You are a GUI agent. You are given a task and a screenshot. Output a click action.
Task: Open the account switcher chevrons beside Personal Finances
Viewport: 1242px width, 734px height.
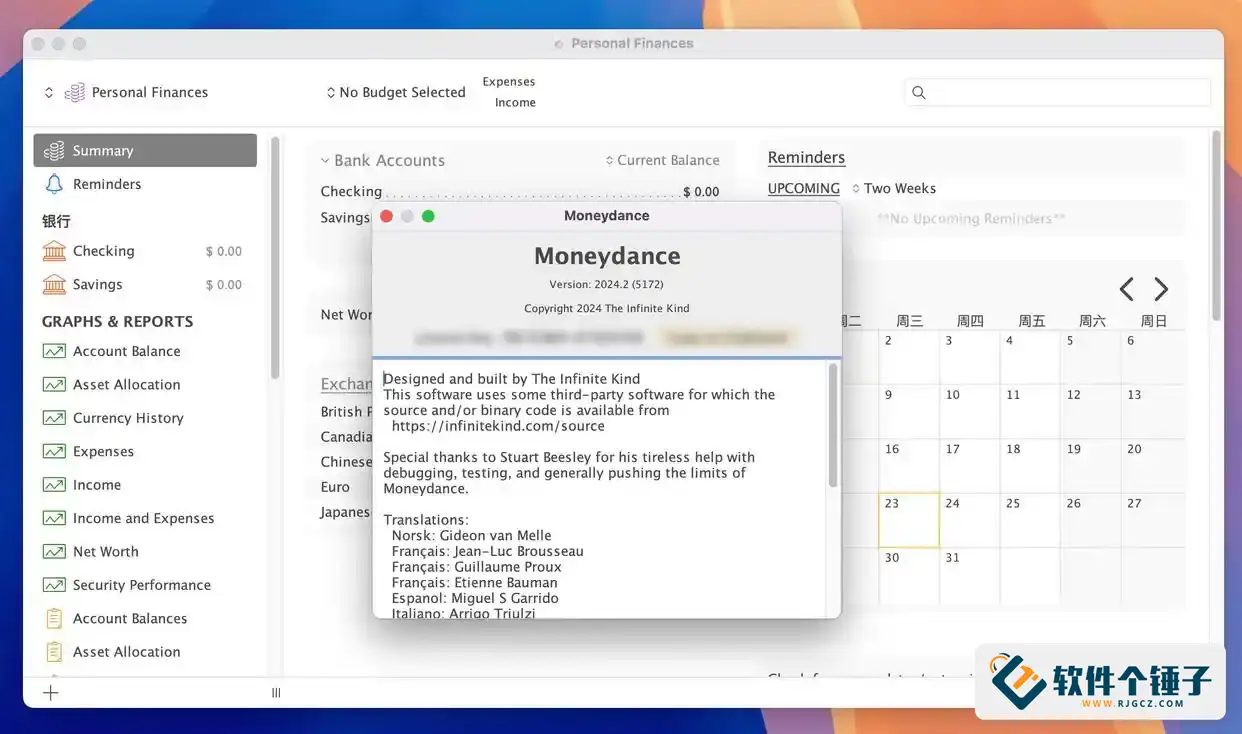[49, 92]
